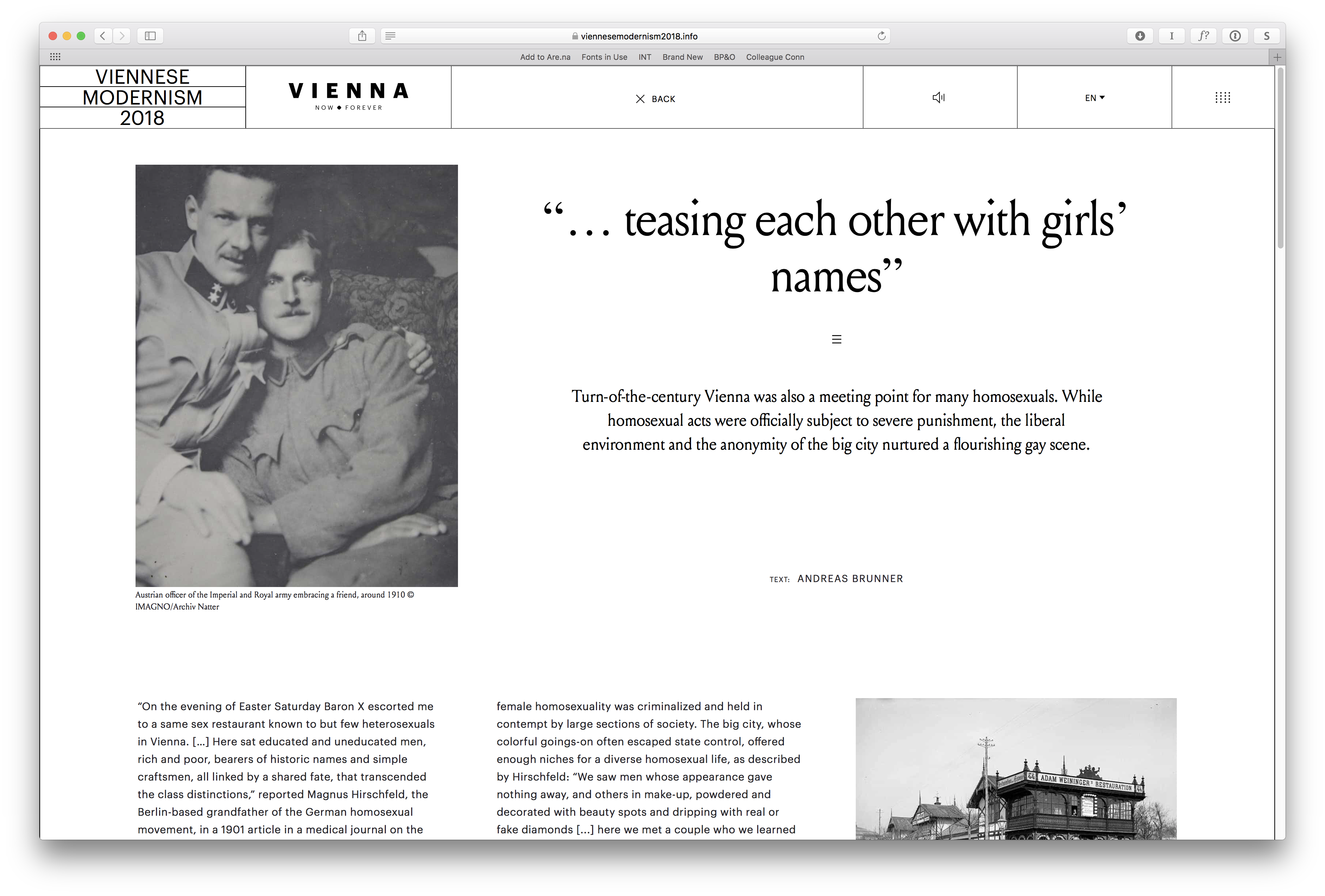Open the dotted grid menu icon
The image size is (1325, 896).
point(1222,97)
